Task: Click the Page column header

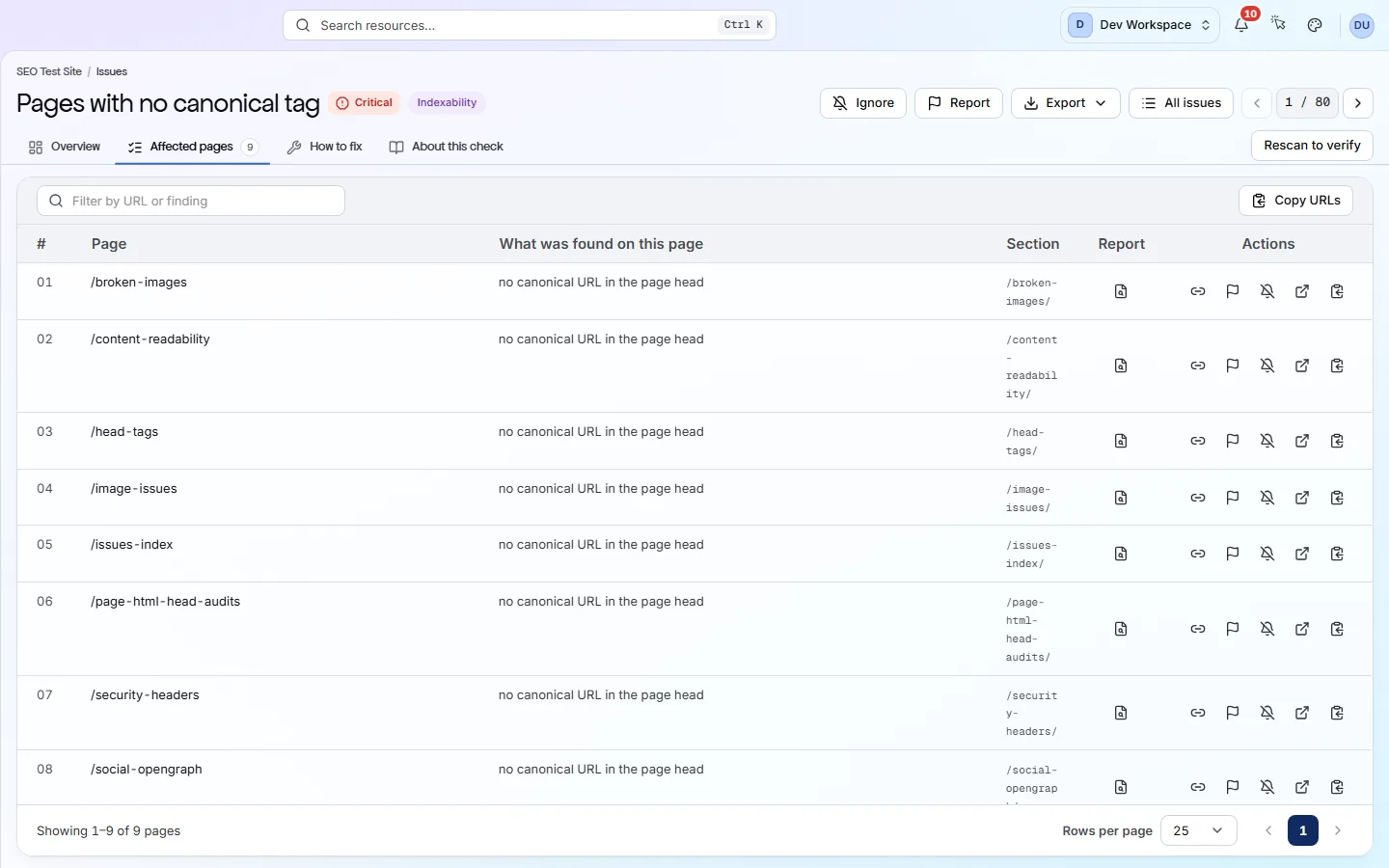Action: click(109, 244)
